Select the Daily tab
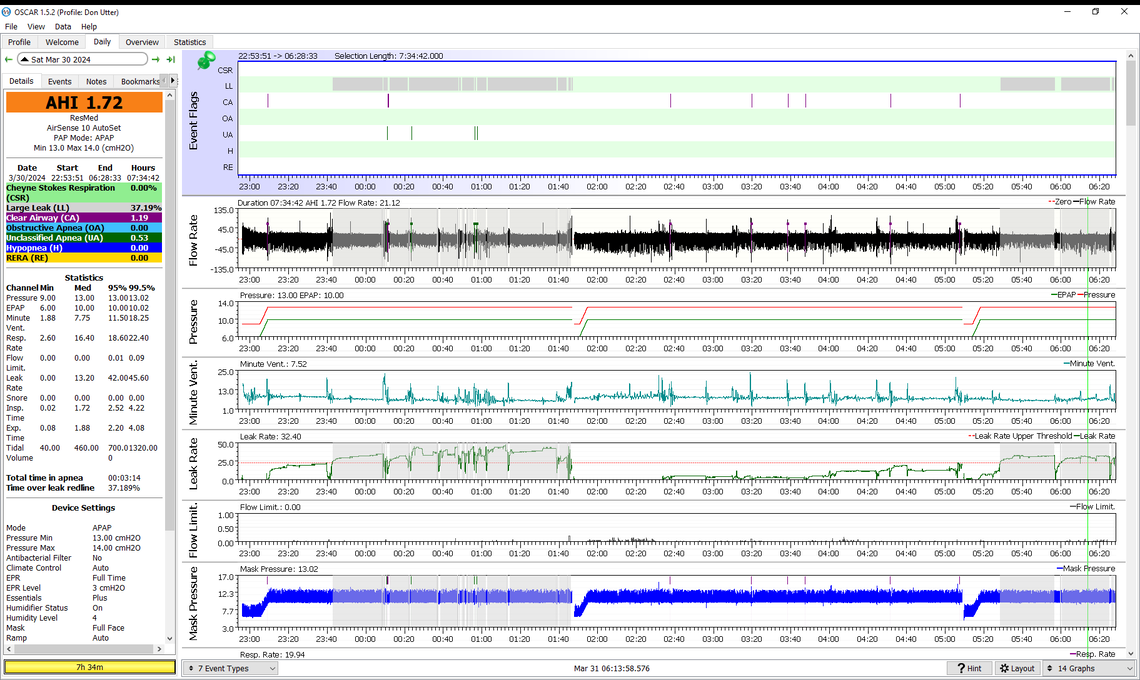1140x680 pixels. click(102, 41)
